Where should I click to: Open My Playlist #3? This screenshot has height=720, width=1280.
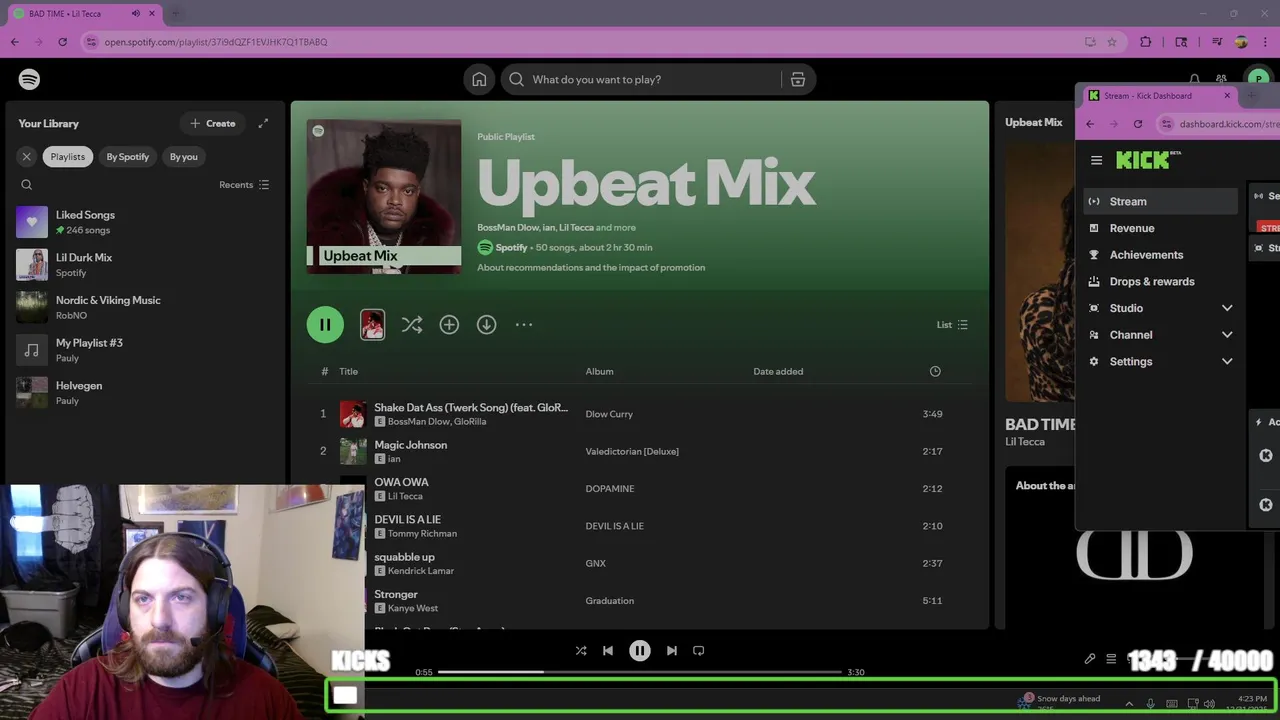click(145, 350)
